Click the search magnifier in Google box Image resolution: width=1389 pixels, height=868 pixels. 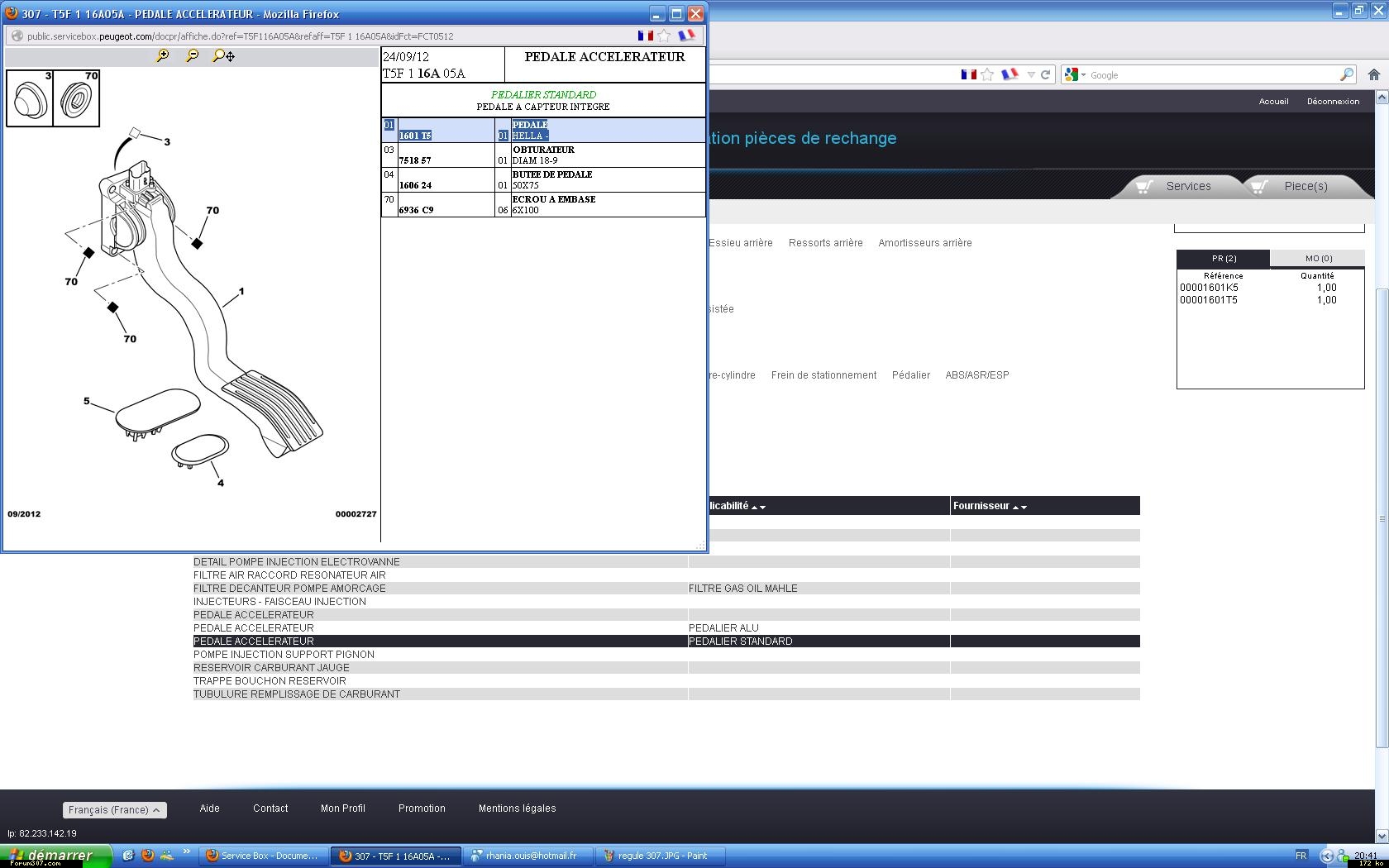1346,74
